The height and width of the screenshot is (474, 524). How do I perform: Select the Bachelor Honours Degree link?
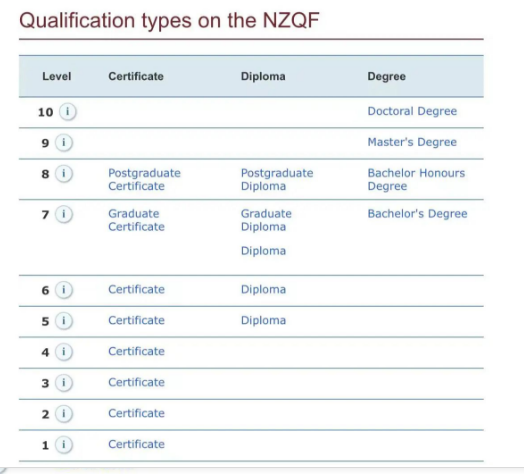tap(416, 180)
